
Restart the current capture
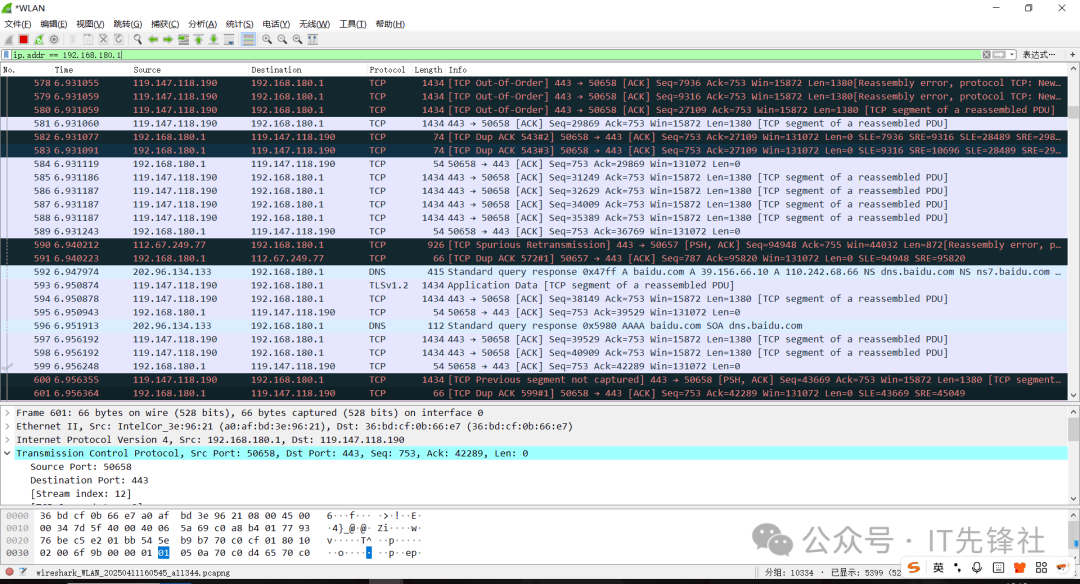[x=38, y=39]
